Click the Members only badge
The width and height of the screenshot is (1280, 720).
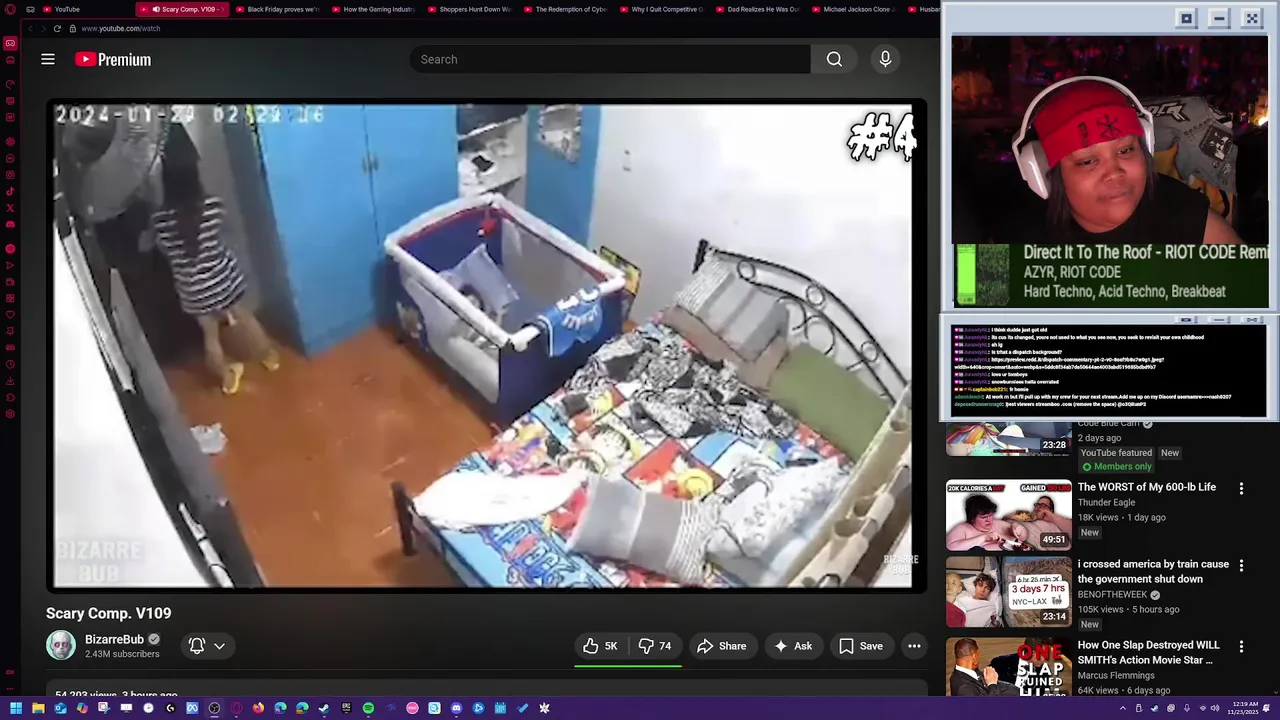(1116, 467)
